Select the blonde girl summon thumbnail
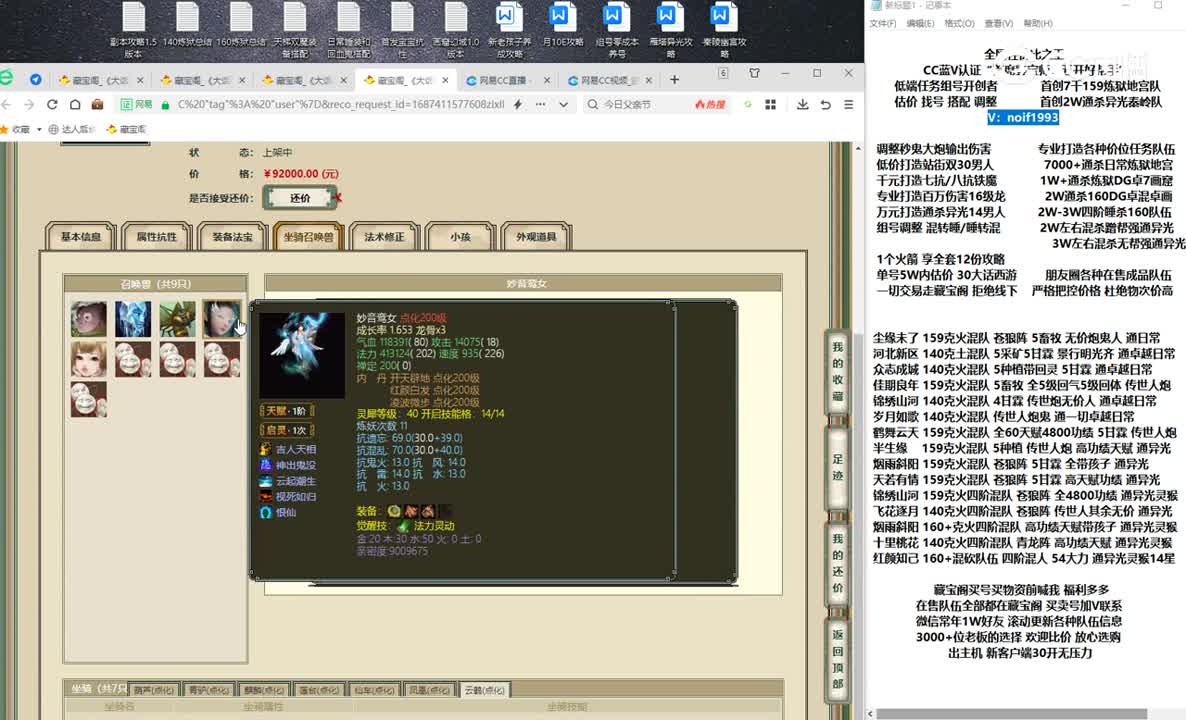This screenshot has height=720, width=1186. (89, 359)
